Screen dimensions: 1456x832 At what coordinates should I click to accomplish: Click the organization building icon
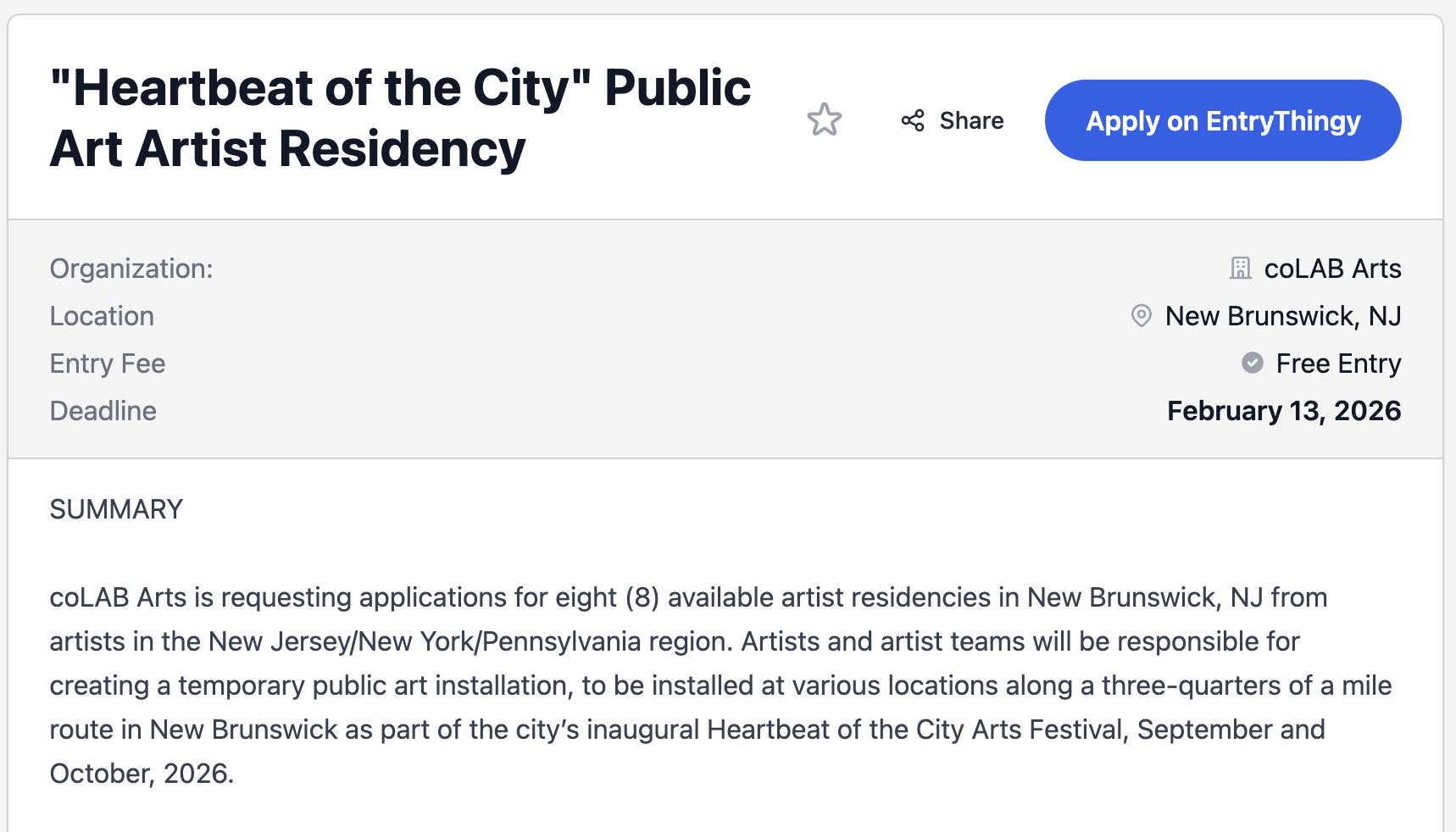tap(1240, 269)
